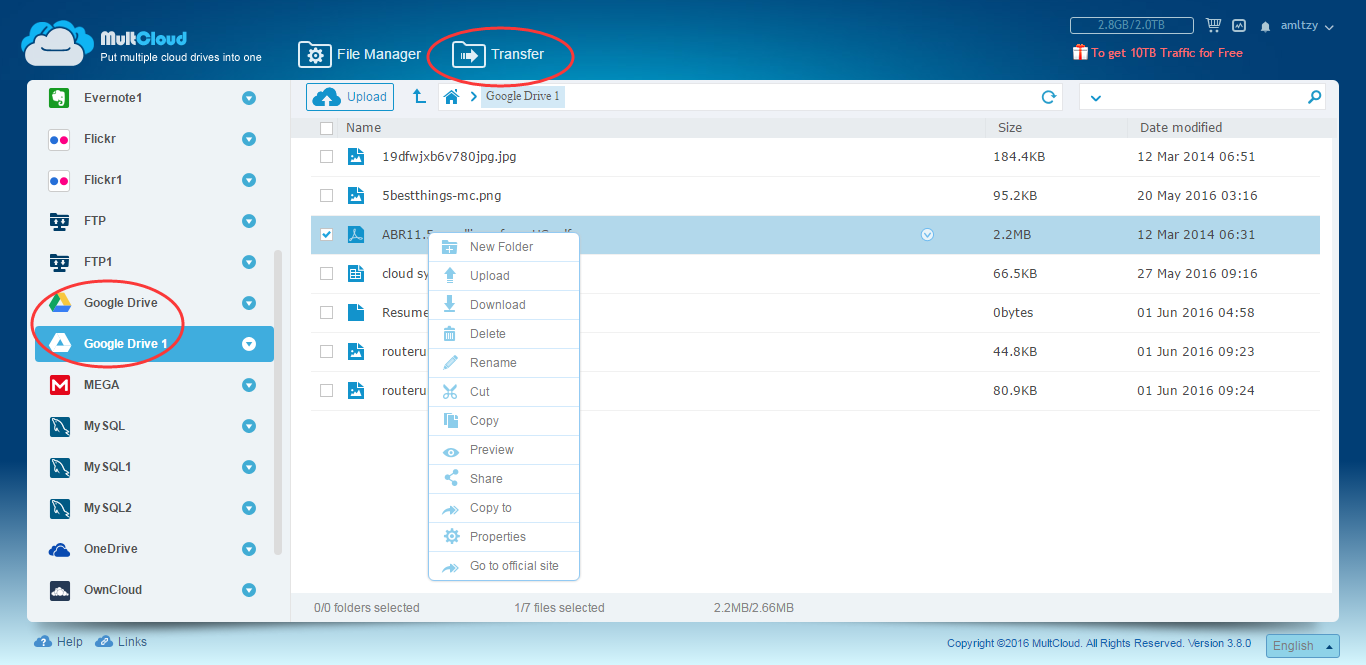Image resolution: width=1366 pixels, height=665 pixels.
Task: Choose Upload in the context menu
Action: pos(504,276)
